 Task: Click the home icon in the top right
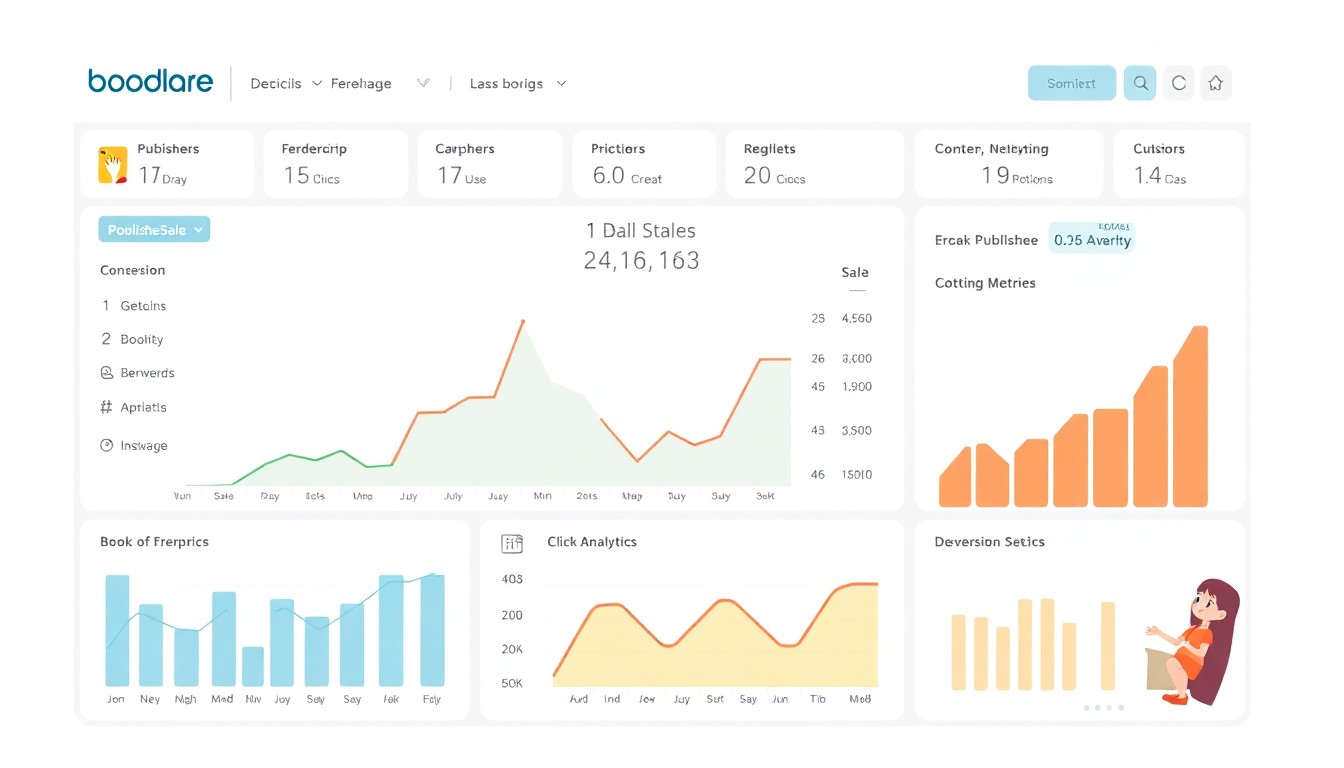[1216, 83]
